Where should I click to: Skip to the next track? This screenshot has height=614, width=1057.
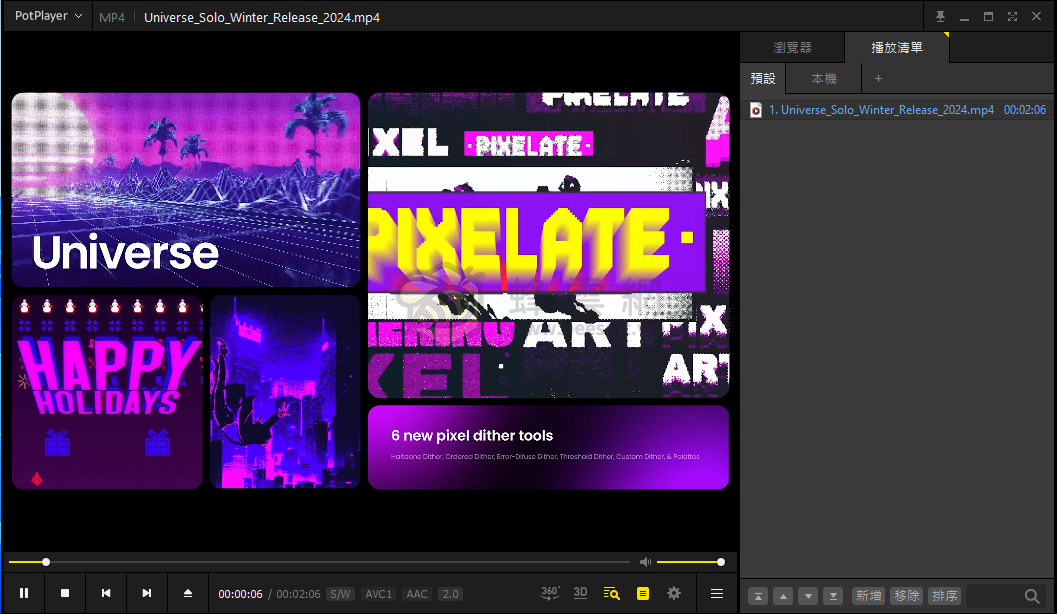click(x=146, y=593)
